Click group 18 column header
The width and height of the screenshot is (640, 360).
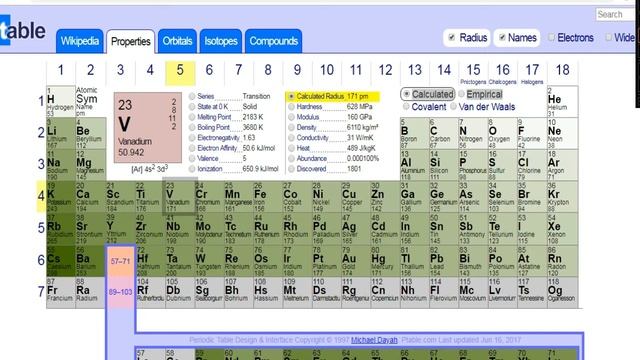click(563, 73)
